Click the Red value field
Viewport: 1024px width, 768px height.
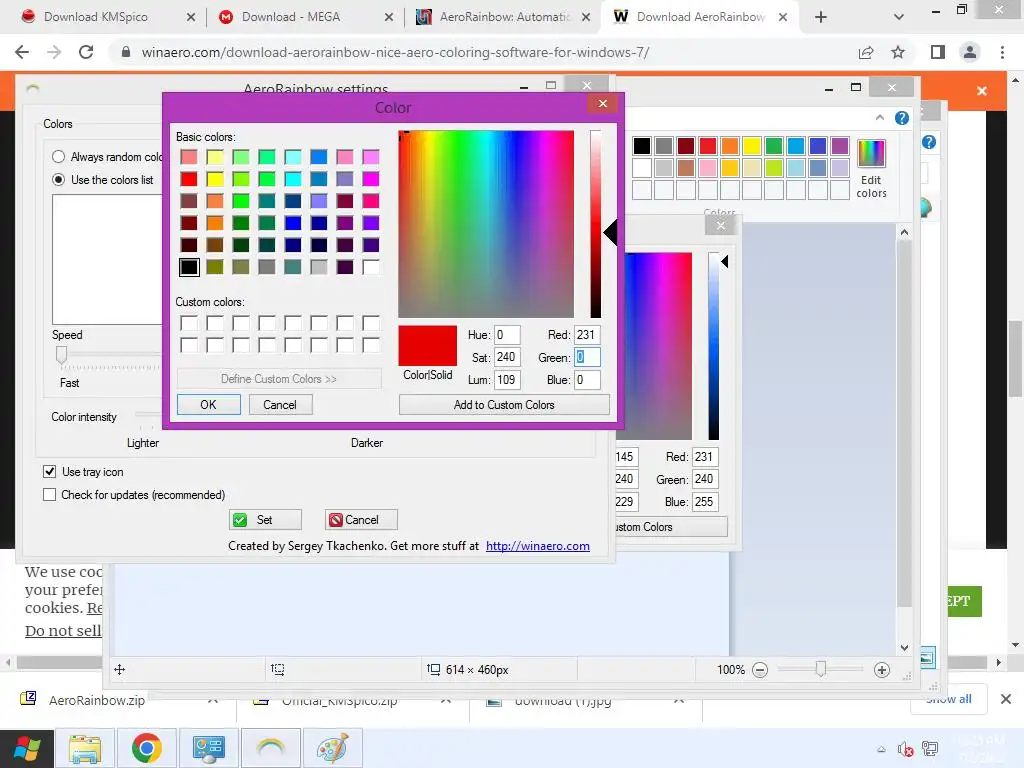[586, 335]
